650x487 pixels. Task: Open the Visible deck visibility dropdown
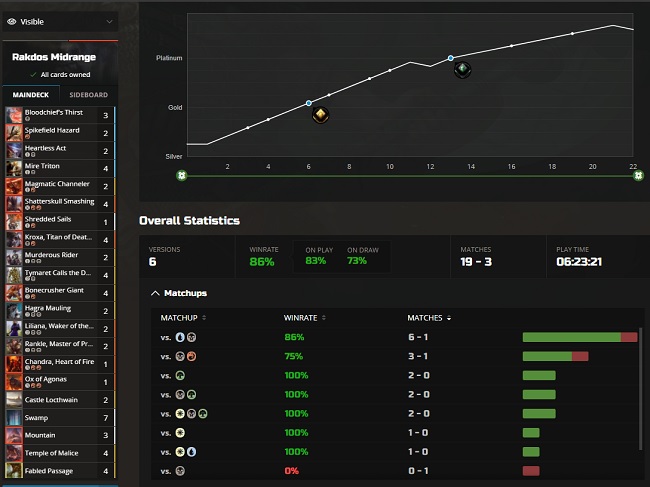coord(60,21)
